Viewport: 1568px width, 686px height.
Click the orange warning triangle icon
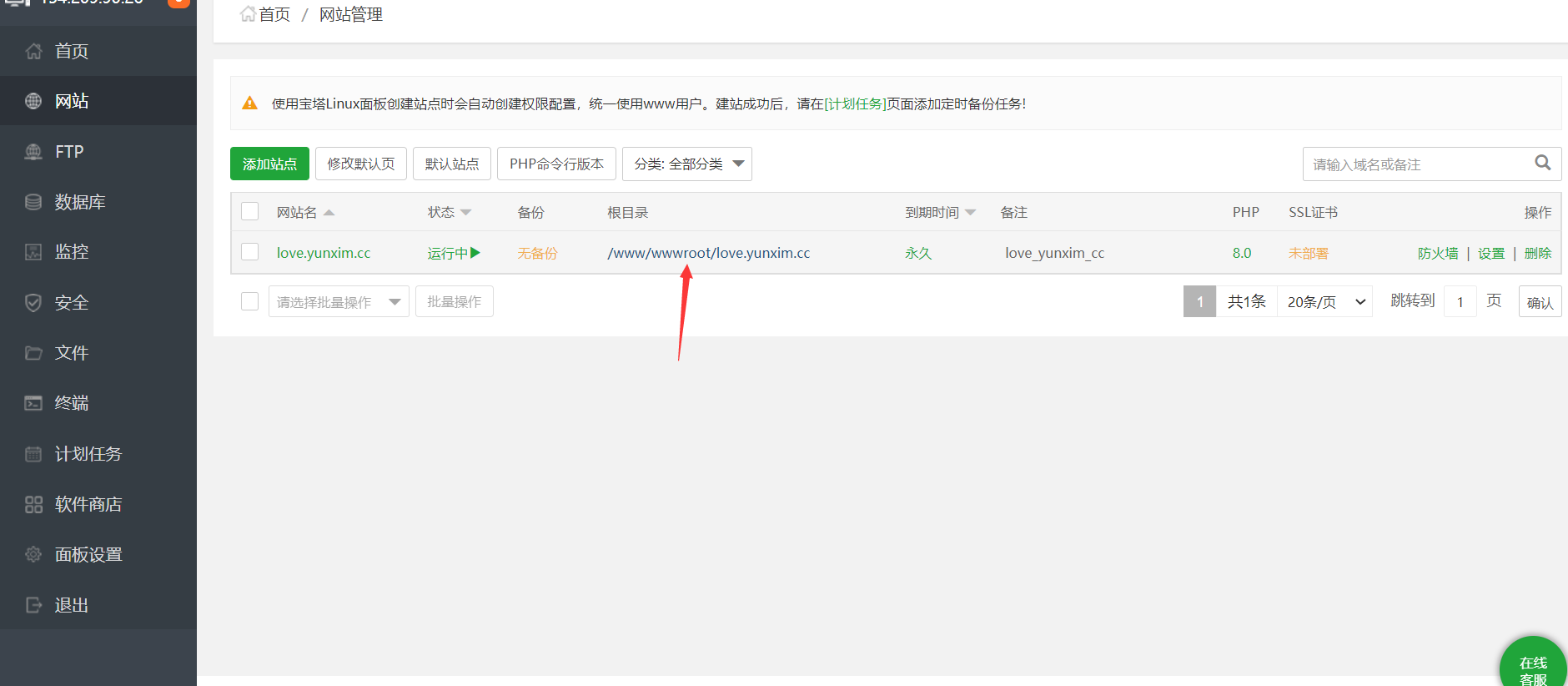(249, 103)
